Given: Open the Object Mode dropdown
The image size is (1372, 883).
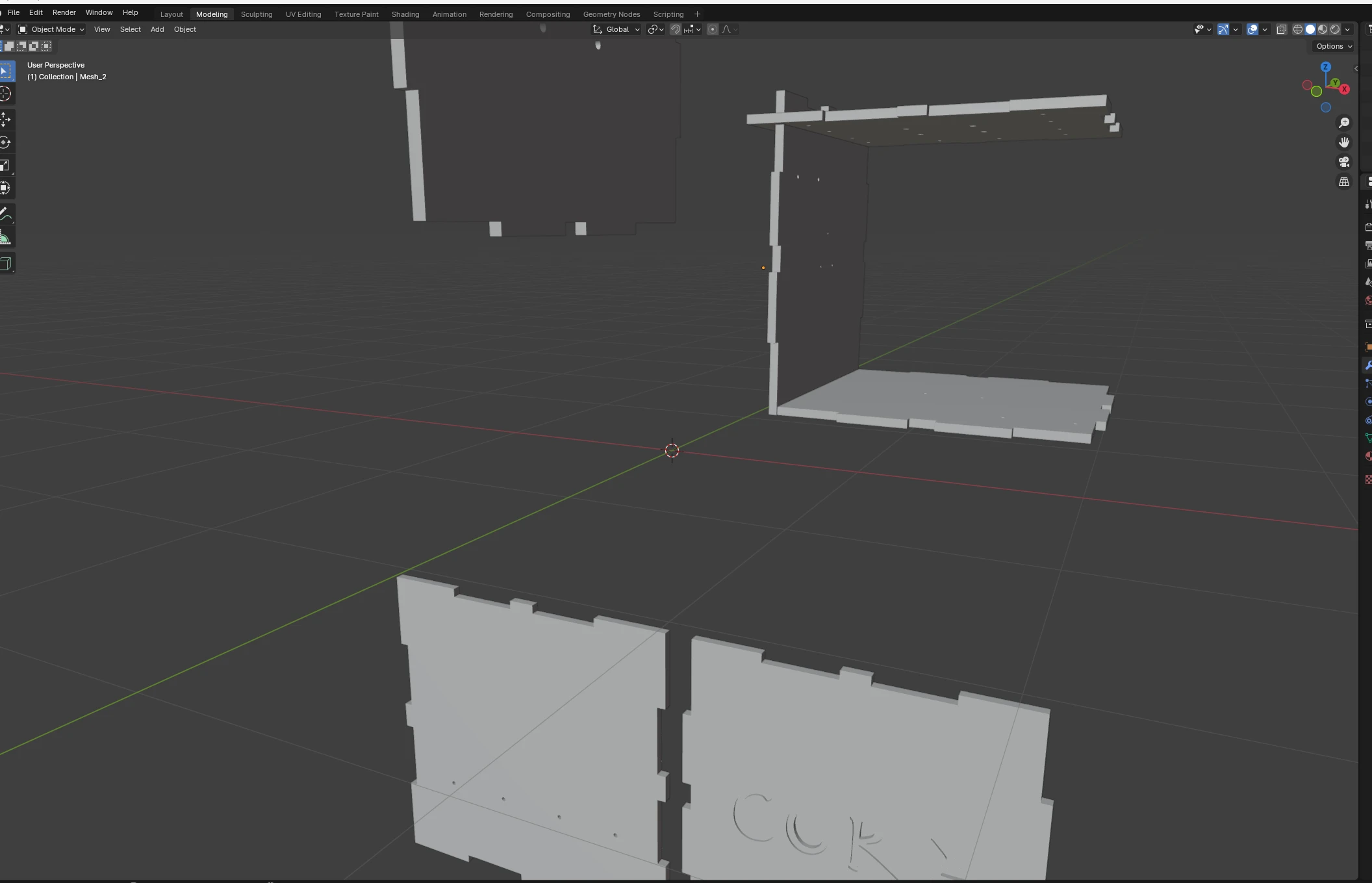Looking at the screenshot, I should point(51,29).
